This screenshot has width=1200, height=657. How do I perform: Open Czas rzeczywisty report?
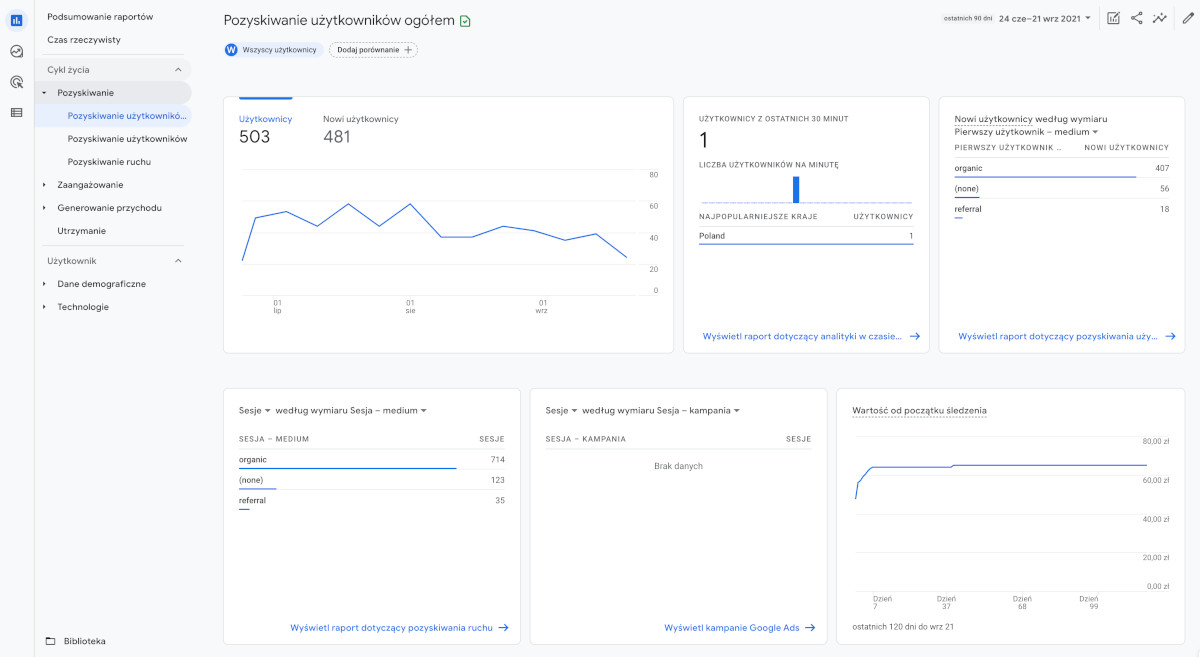tap(84, 40)
